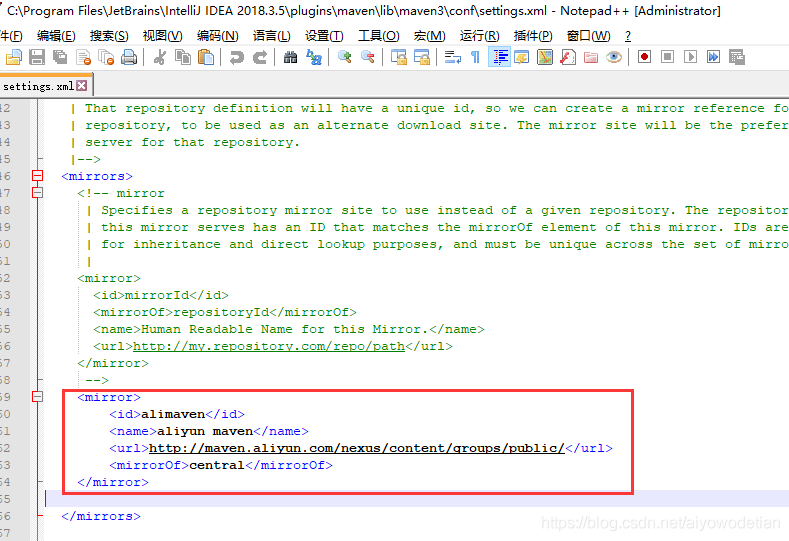Collapse the alimaven <mirror> fold marker

tap(37, 397)
